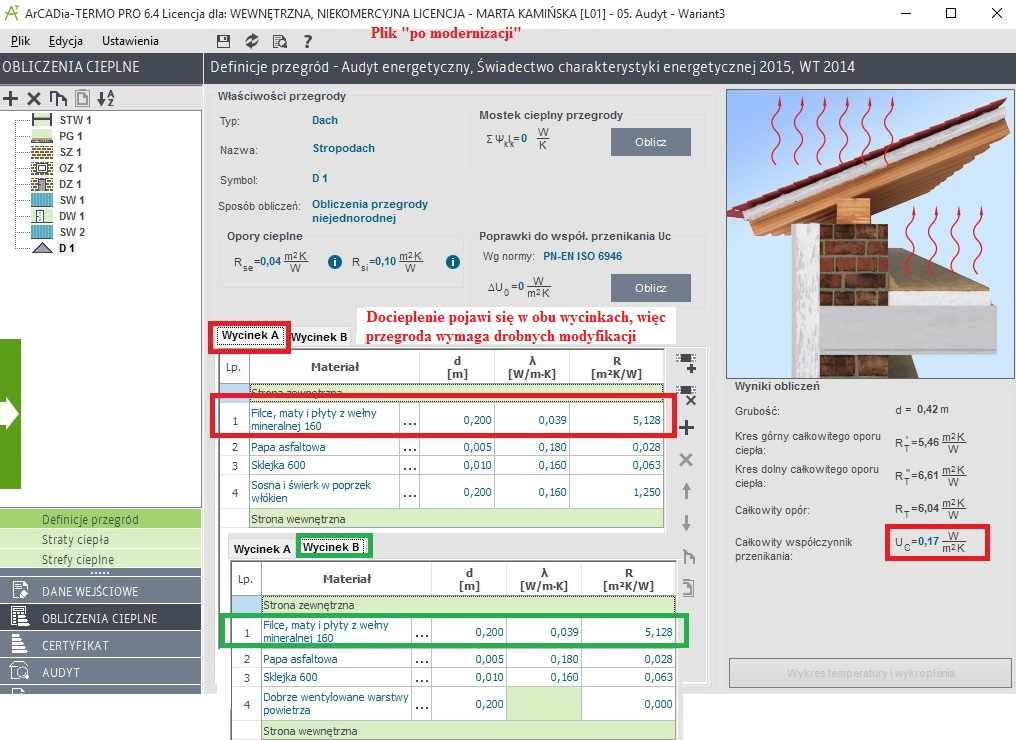1016x740 pixels.
Task: Sort partitions with the A-Z sort icon
Action: click(106, 98)
